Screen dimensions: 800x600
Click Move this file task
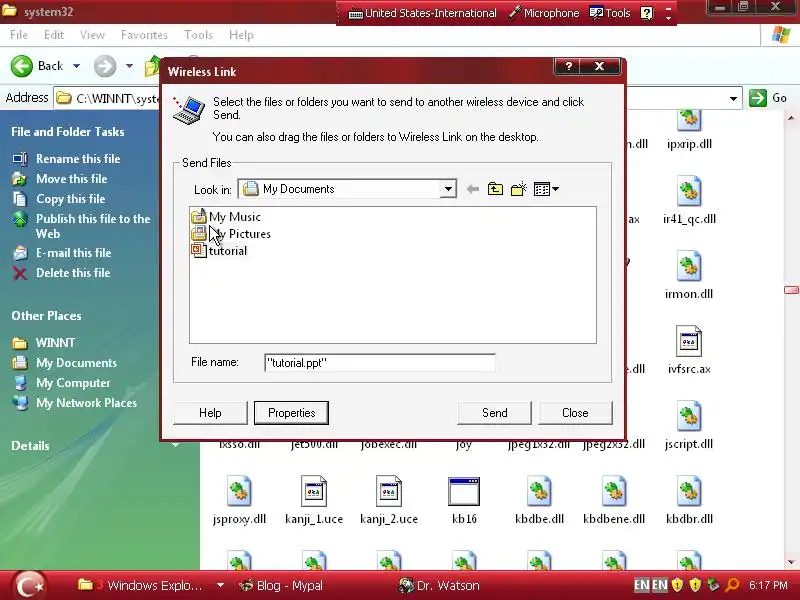71,179
